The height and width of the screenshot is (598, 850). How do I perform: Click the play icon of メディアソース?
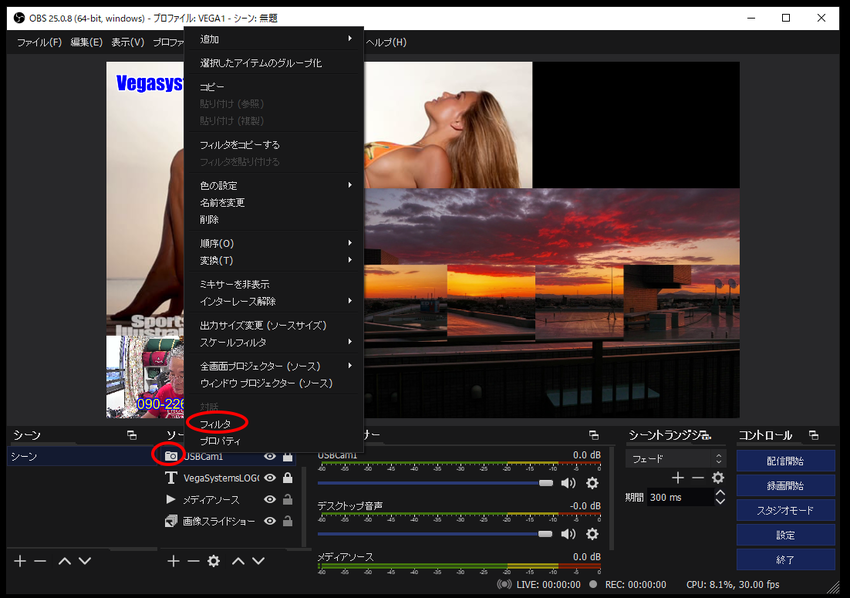(171, 499)
